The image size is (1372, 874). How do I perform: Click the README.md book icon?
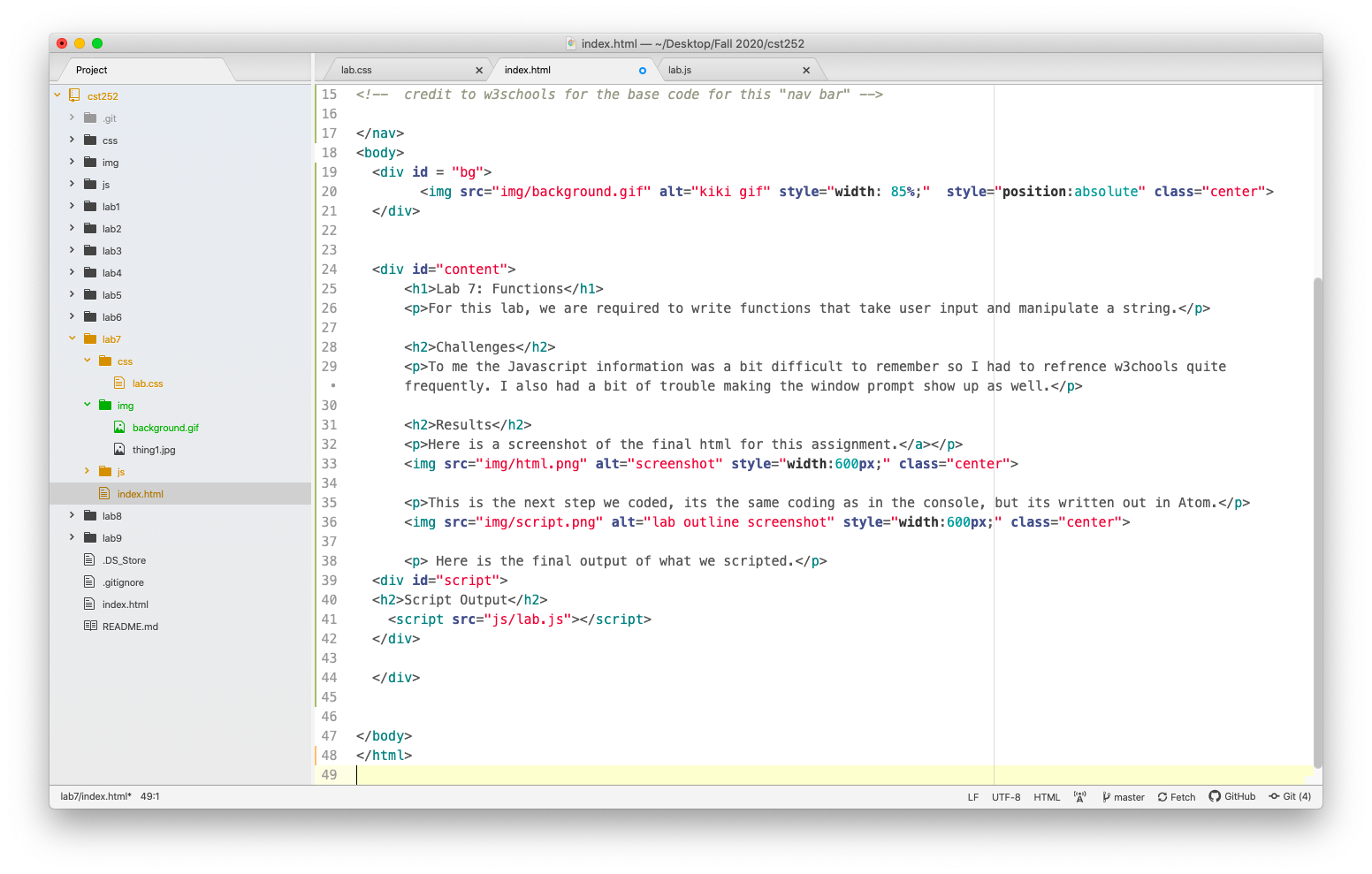[x=90, y=626]
